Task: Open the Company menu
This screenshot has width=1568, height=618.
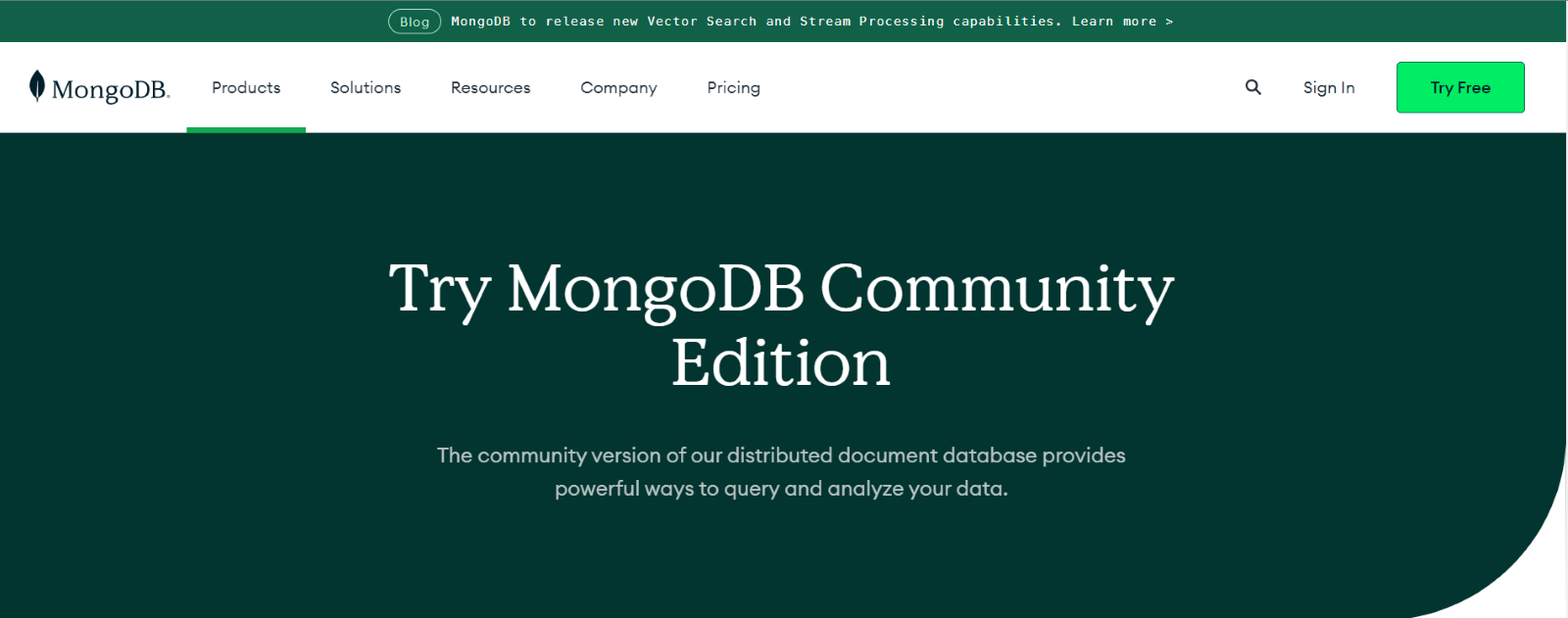Action: tap(618, 87)
